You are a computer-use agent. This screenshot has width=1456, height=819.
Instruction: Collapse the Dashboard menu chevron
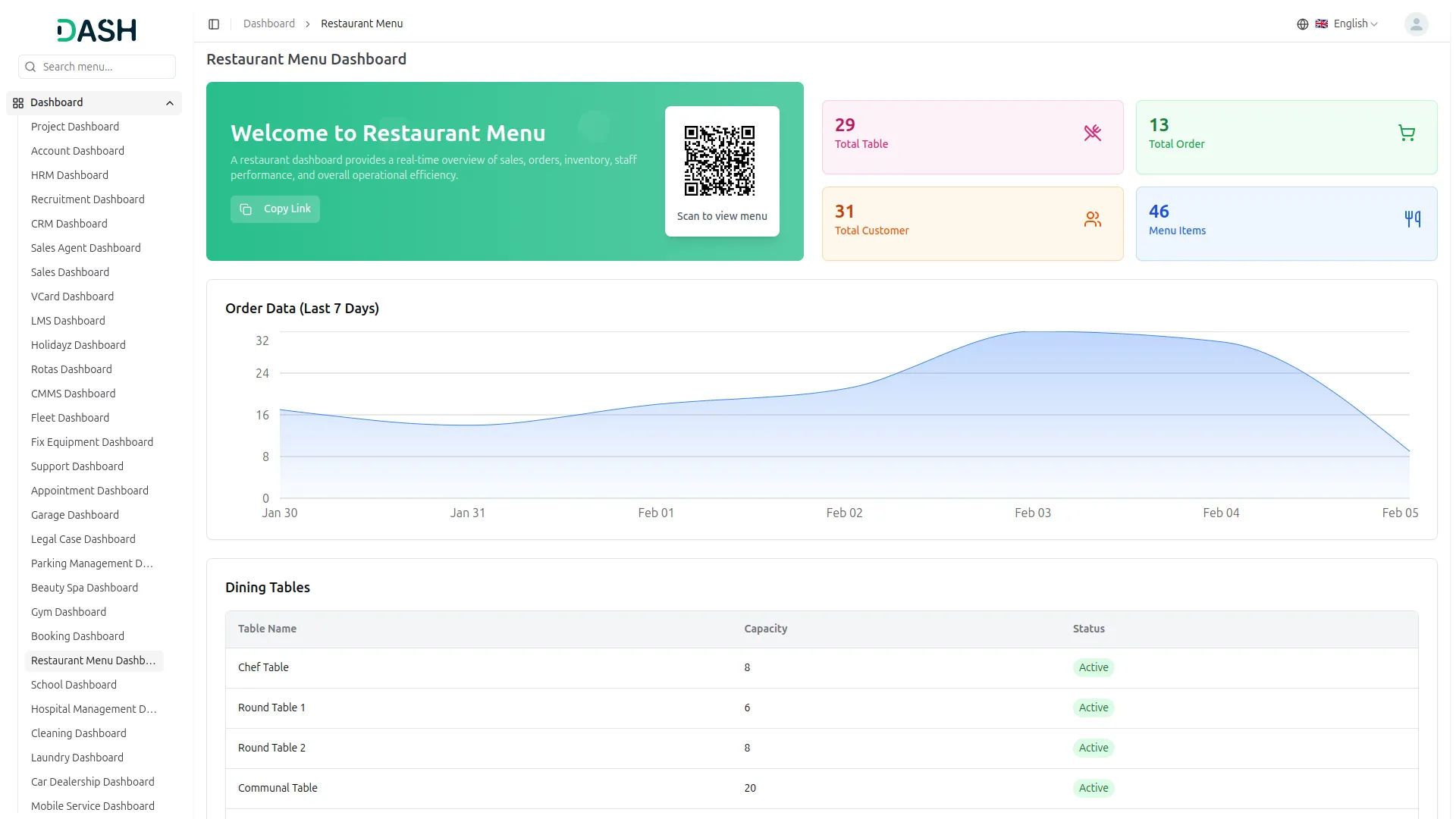click(170, 103)
